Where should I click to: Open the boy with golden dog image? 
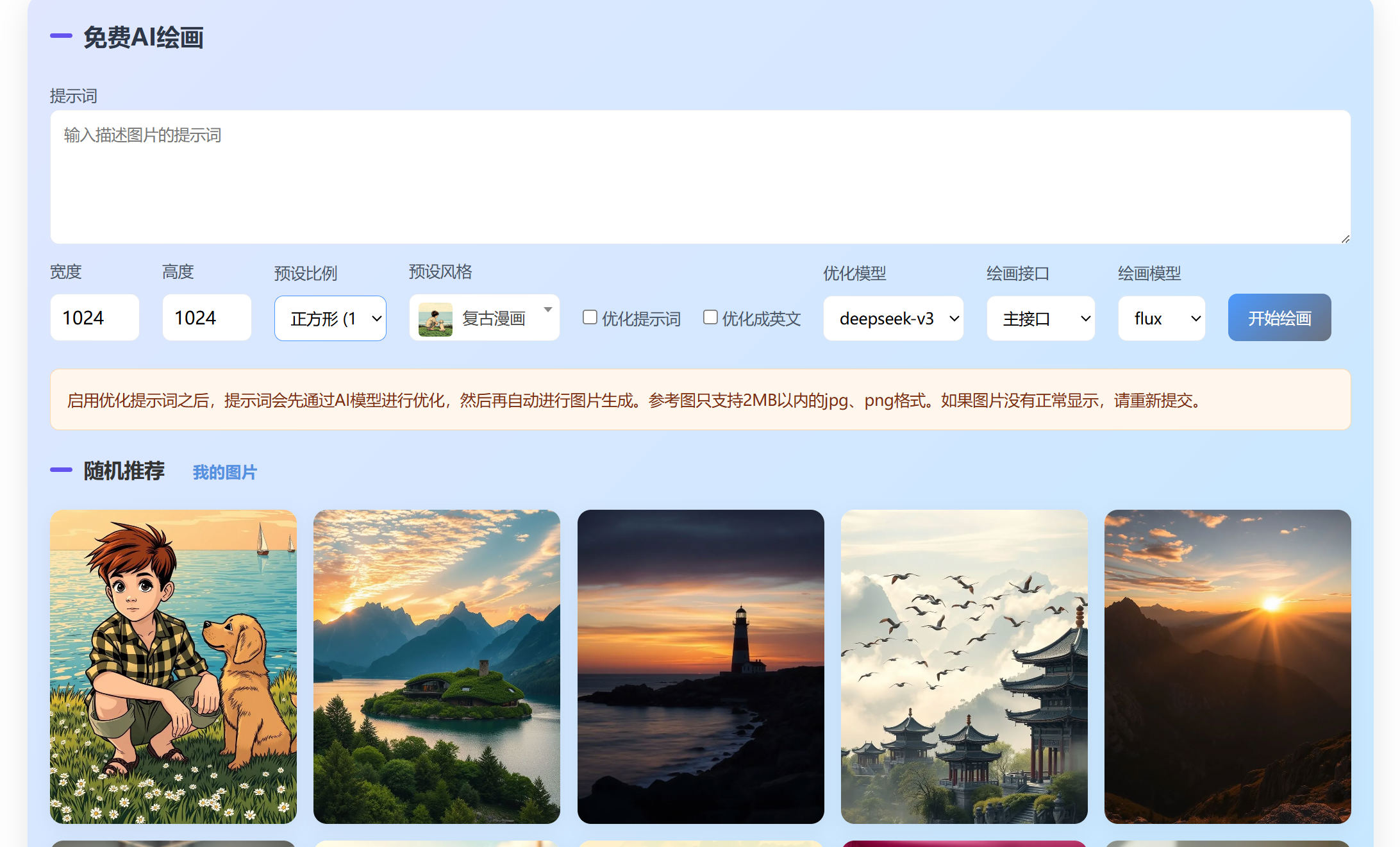click(x=174, y=667)
